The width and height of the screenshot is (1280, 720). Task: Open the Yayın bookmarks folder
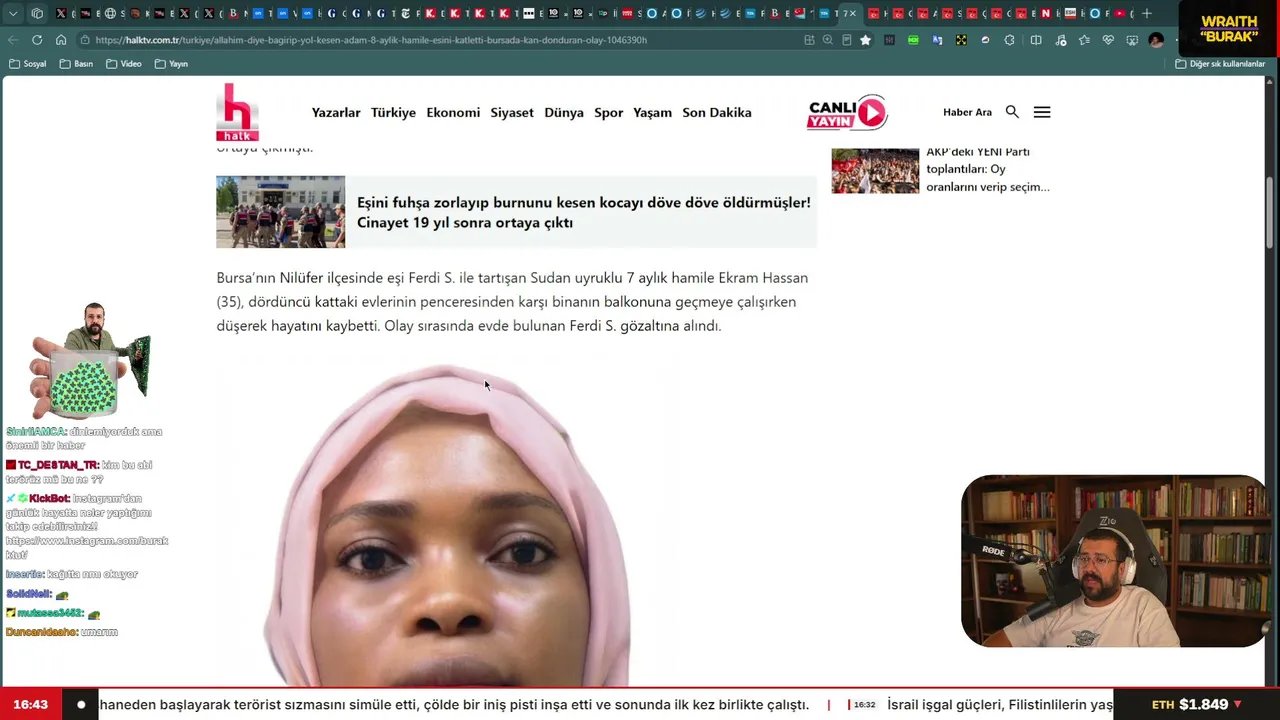coord(171,64)
